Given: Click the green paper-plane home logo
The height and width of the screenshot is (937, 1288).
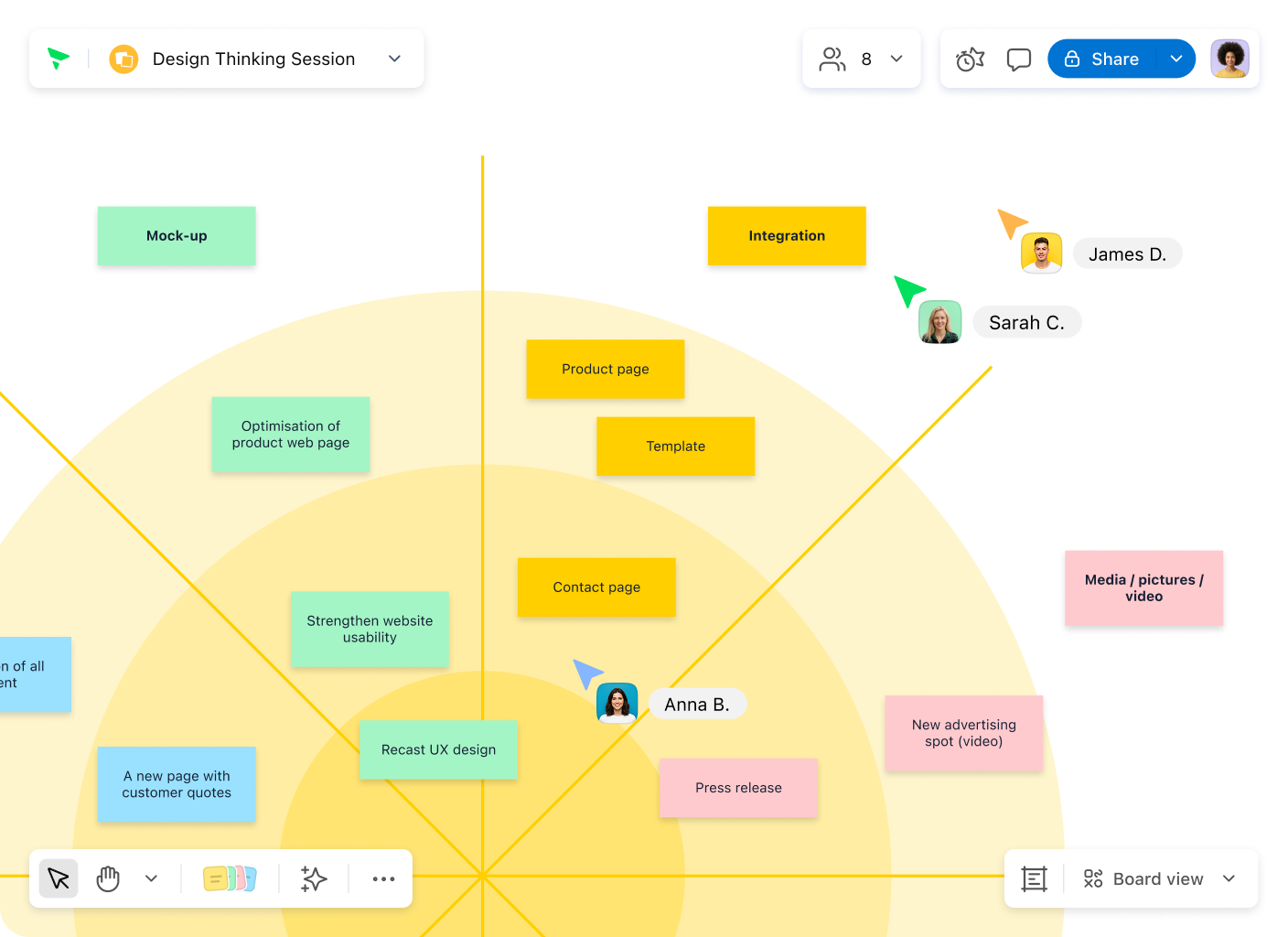Looking at the screenshot, I should click(59, 59).
